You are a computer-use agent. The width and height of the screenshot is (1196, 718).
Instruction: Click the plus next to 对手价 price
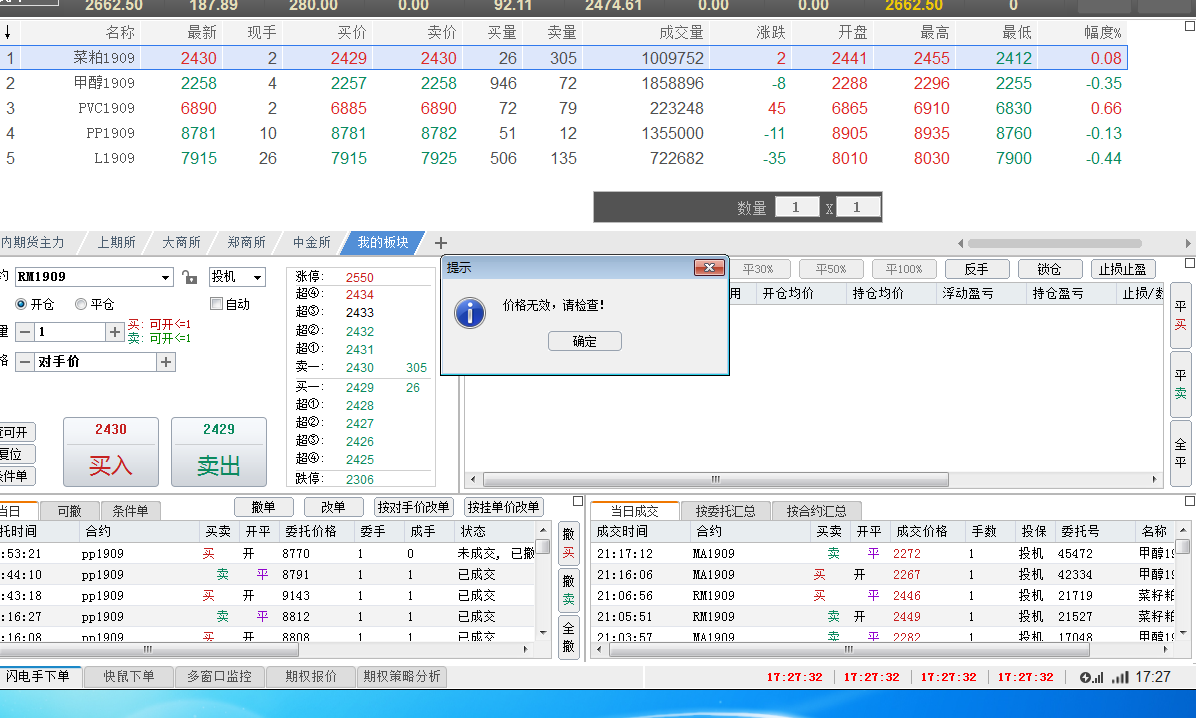click(166, 363)
